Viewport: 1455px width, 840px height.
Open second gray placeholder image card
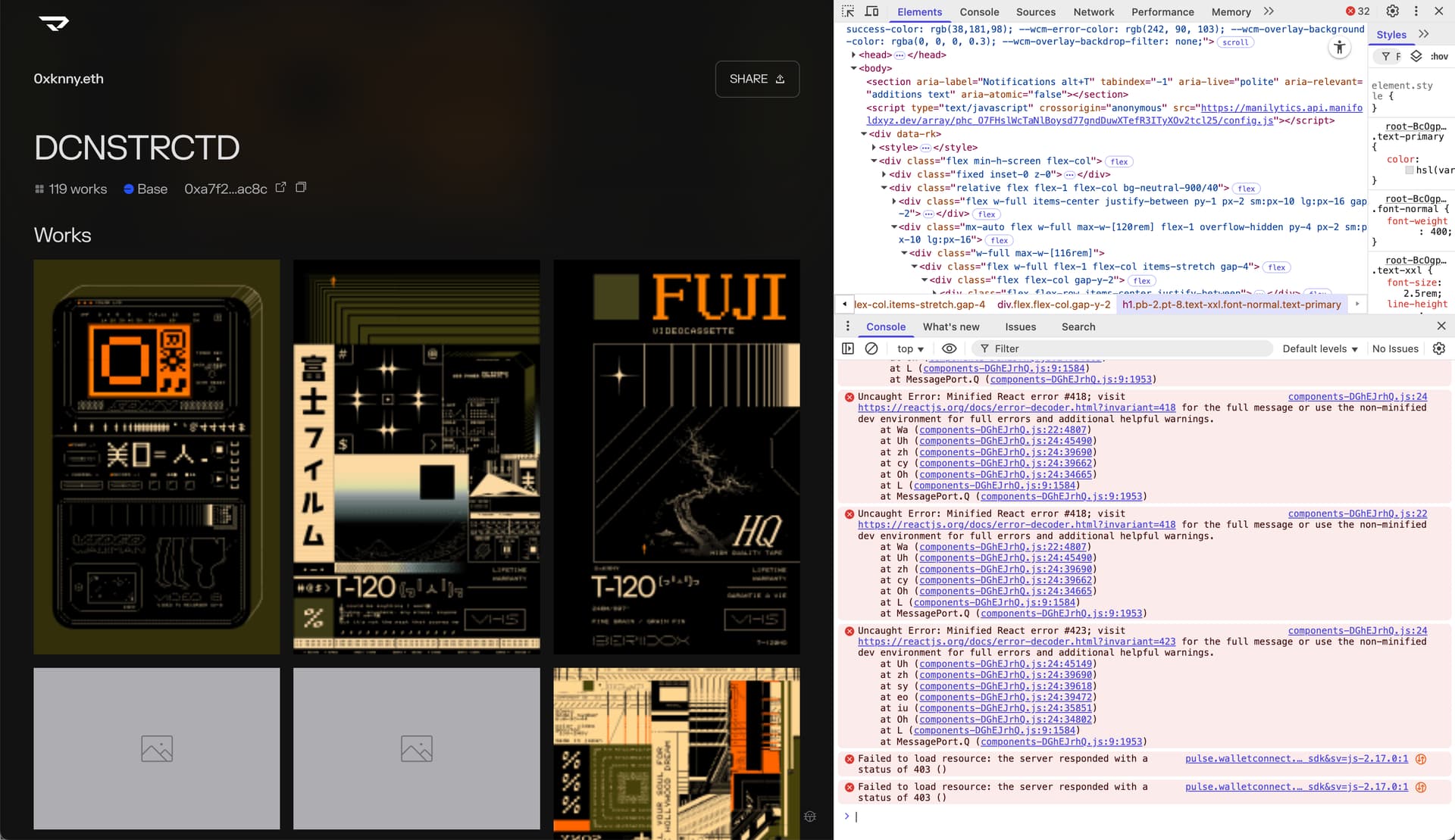[417, 748]
